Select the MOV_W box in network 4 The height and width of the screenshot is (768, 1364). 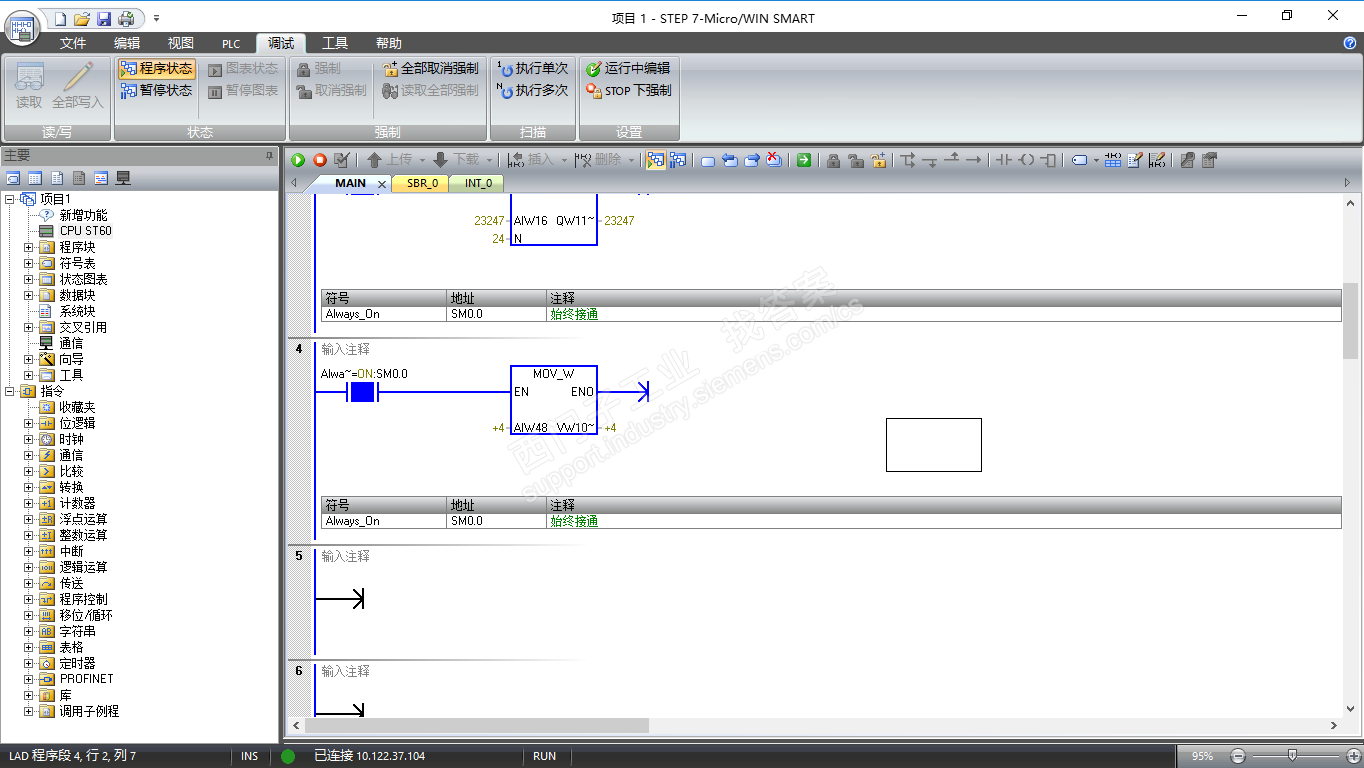tap(554, 401)
